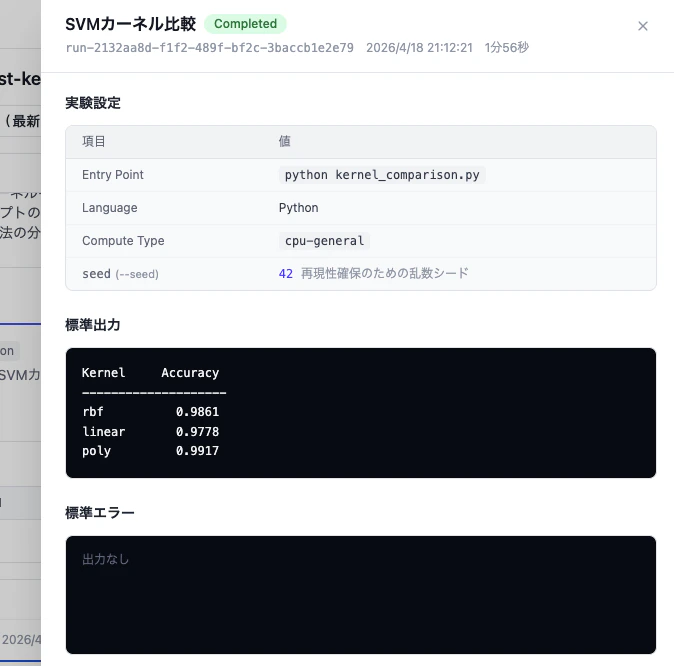
Task: Click the 標準エラー section heading
Action: (x=100, y=513)
